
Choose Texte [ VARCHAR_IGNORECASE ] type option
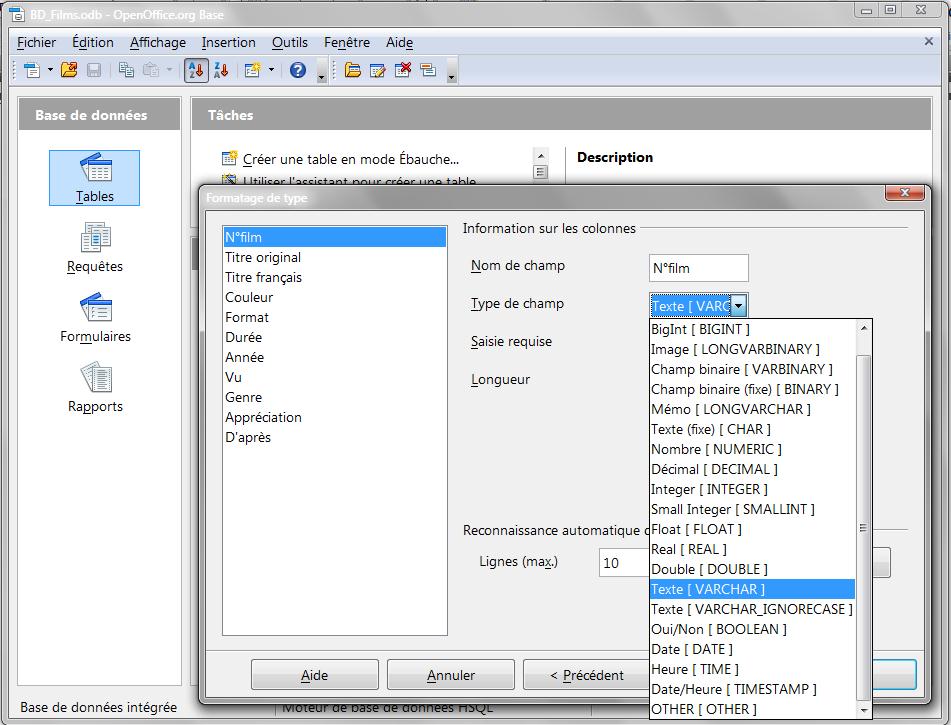tap(752, 610)
